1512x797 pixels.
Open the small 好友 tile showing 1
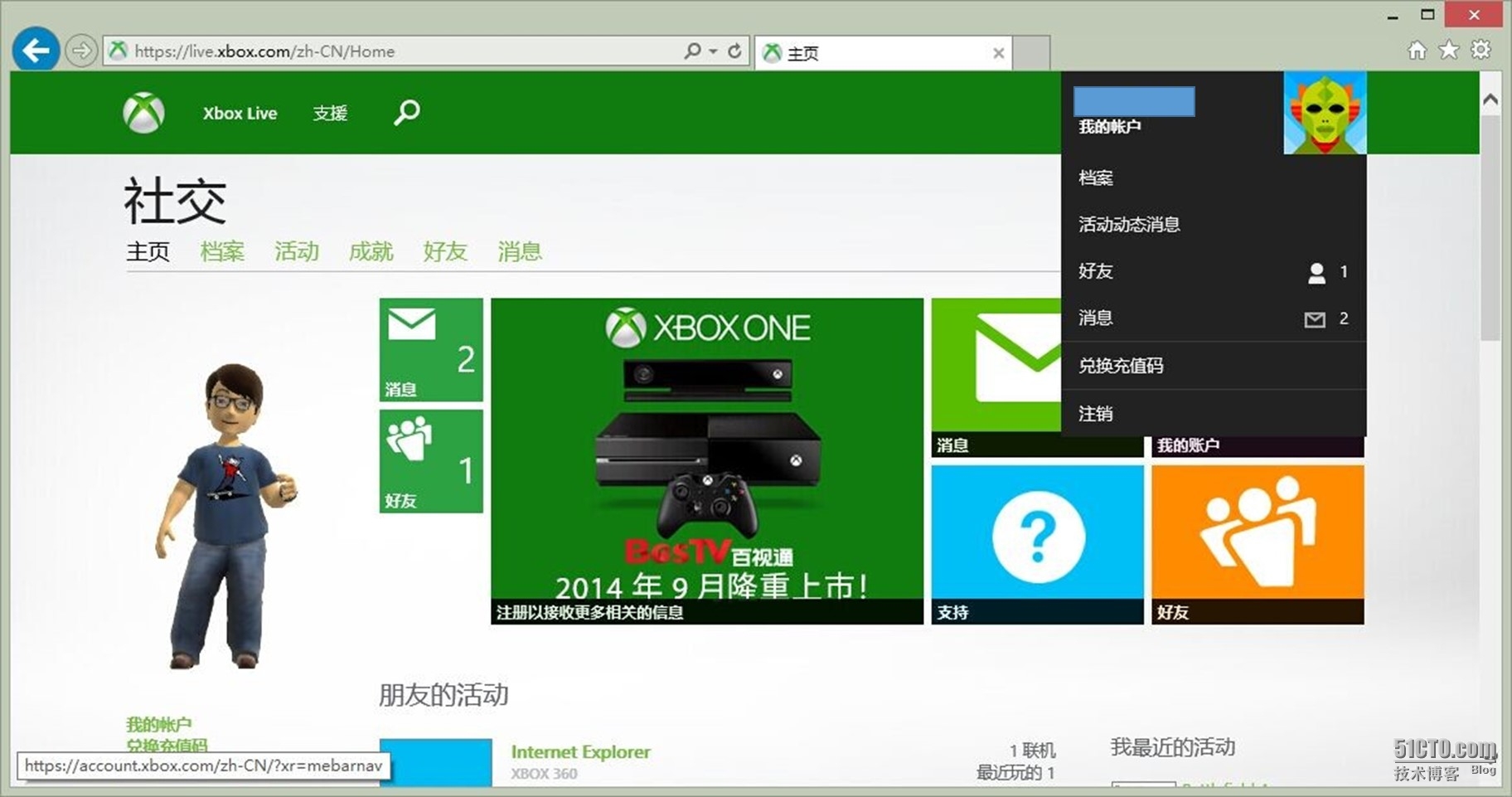click(x=431, y=461)
